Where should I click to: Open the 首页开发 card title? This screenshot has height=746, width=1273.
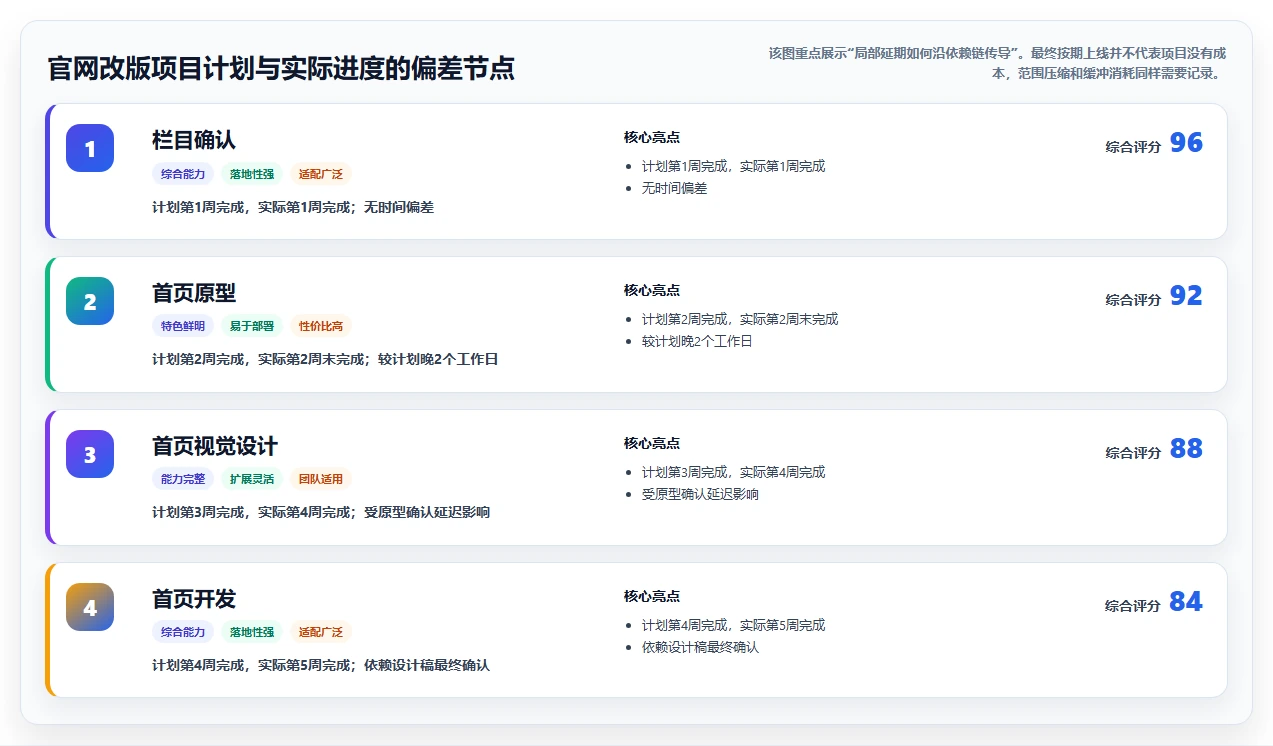pyautogui.click(x=194, y=599)
